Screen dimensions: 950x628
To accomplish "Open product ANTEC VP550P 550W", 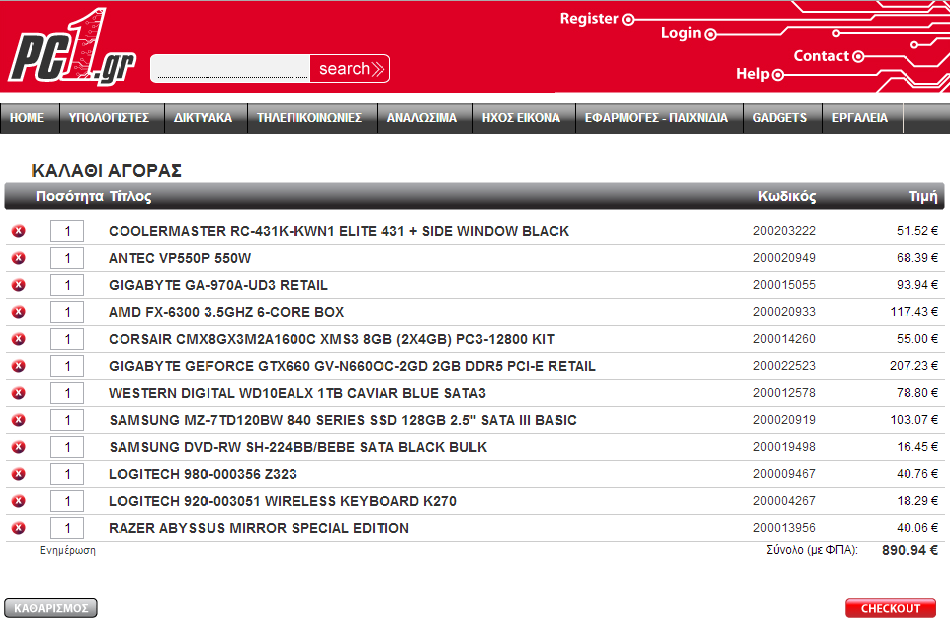I will pos(180,258).
